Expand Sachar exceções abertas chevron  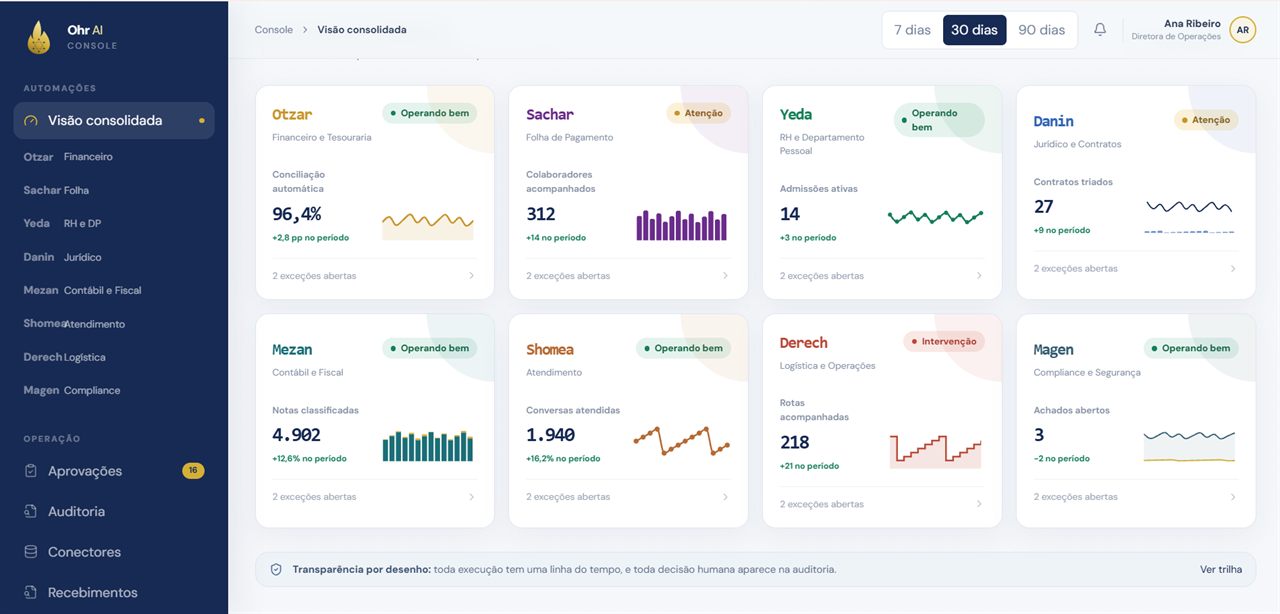pyautogui.click(x=726, y=276)
